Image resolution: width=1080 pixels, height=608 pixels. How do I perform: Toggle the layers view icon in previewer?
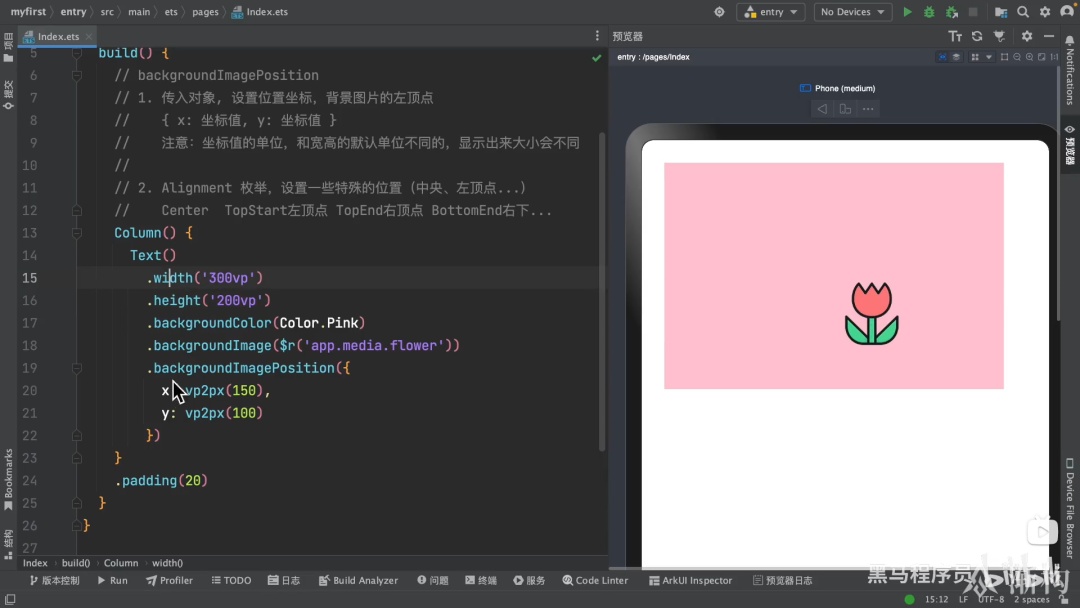tap(956, 57)
